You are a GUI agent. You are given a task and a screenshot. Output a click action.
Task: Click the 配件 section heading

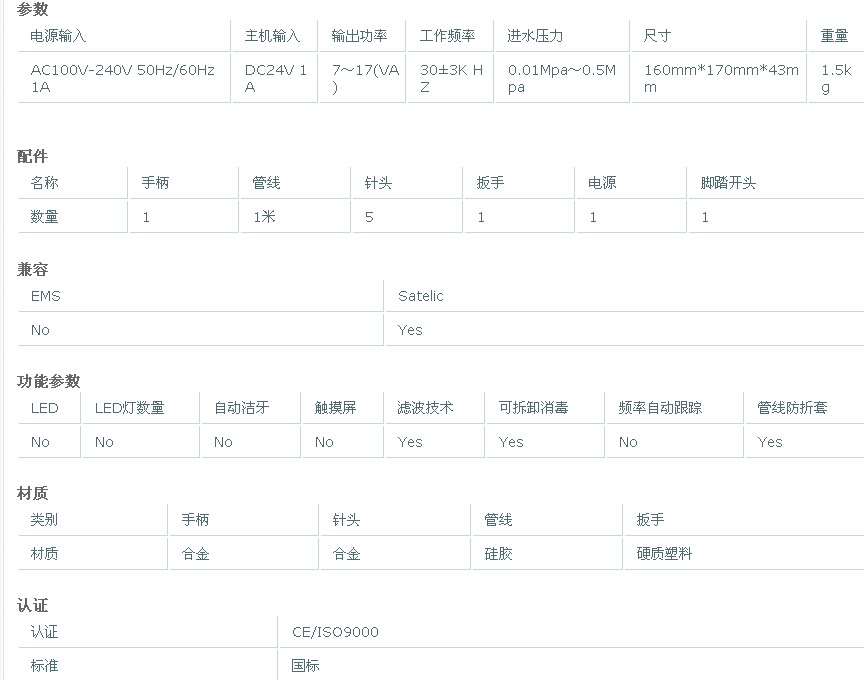coord(32,156)
